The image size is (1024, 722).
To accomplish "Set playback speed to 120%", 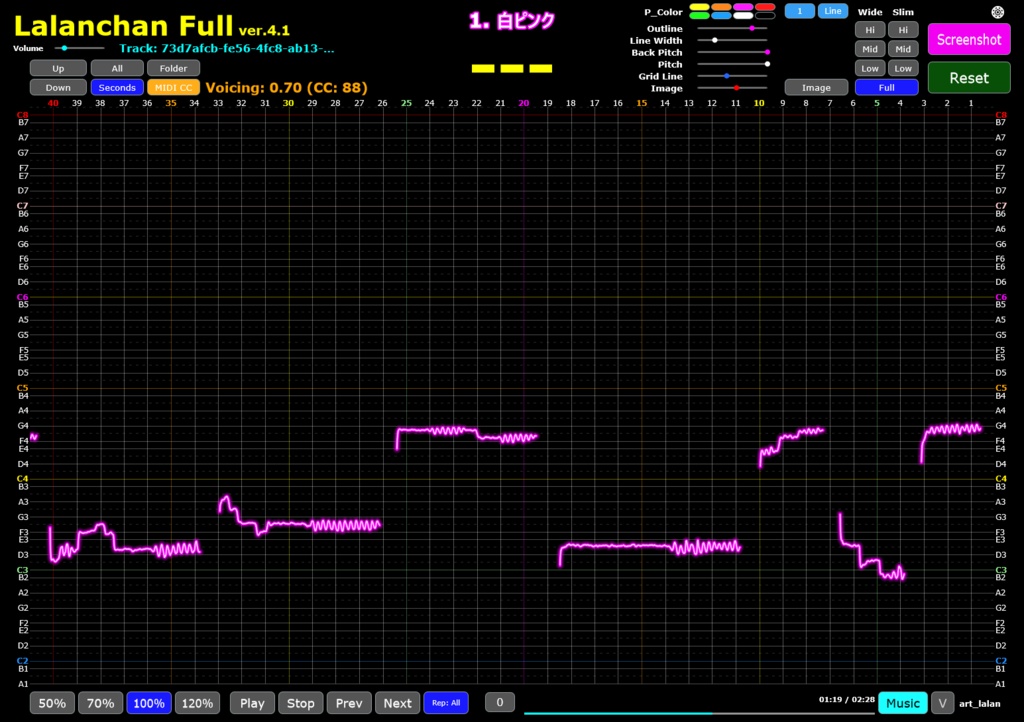I will click(x=197, y=703).
